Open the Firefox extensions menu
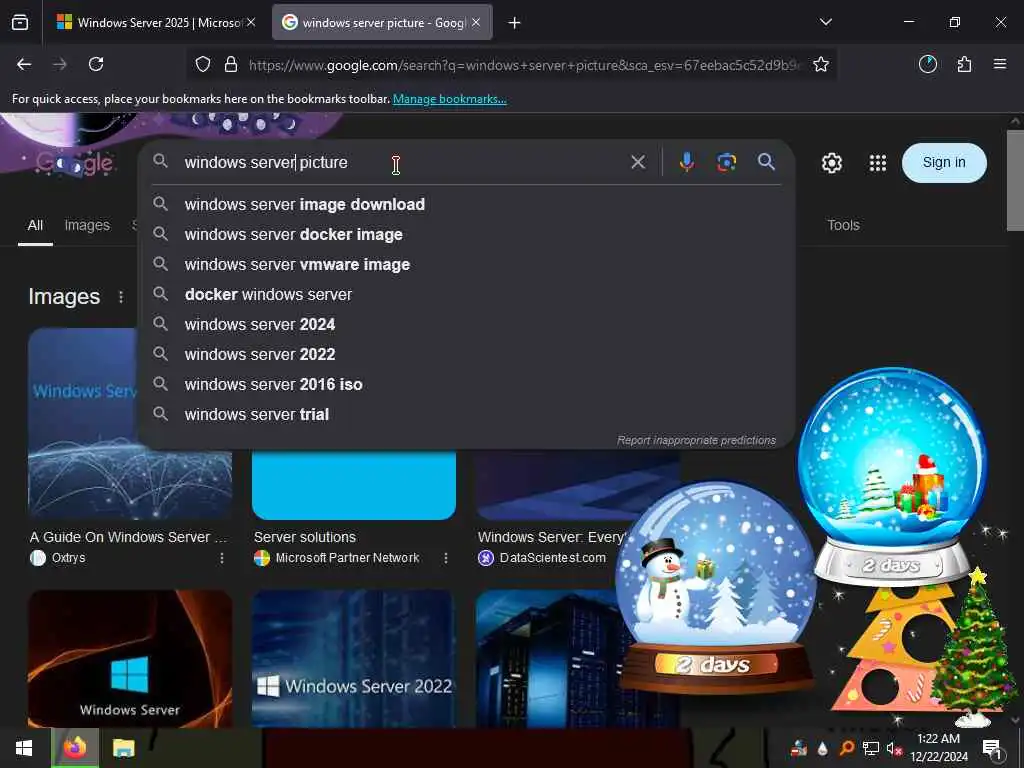The image size is (1024, 768). (964, 64)
